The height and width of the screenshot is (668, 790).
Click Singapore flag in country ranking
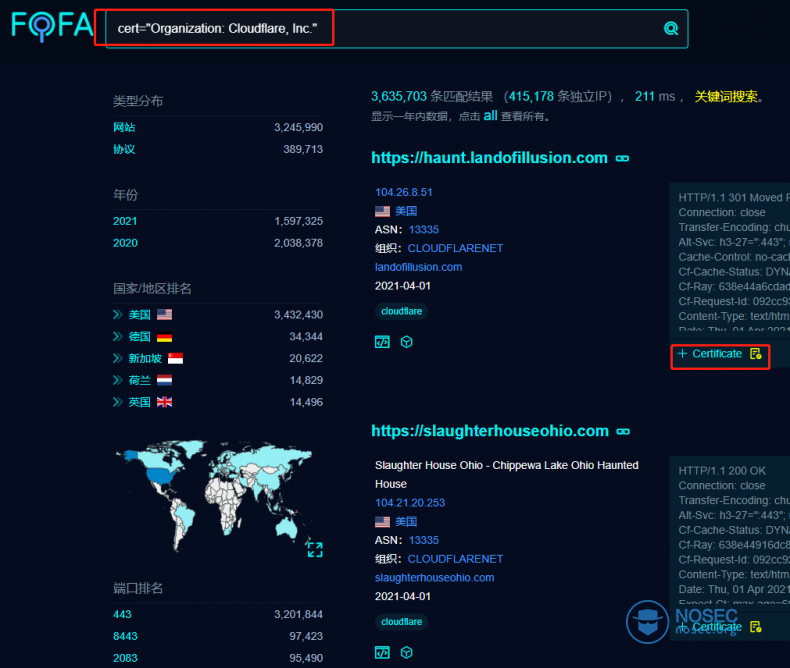click(x=175, y=359)
